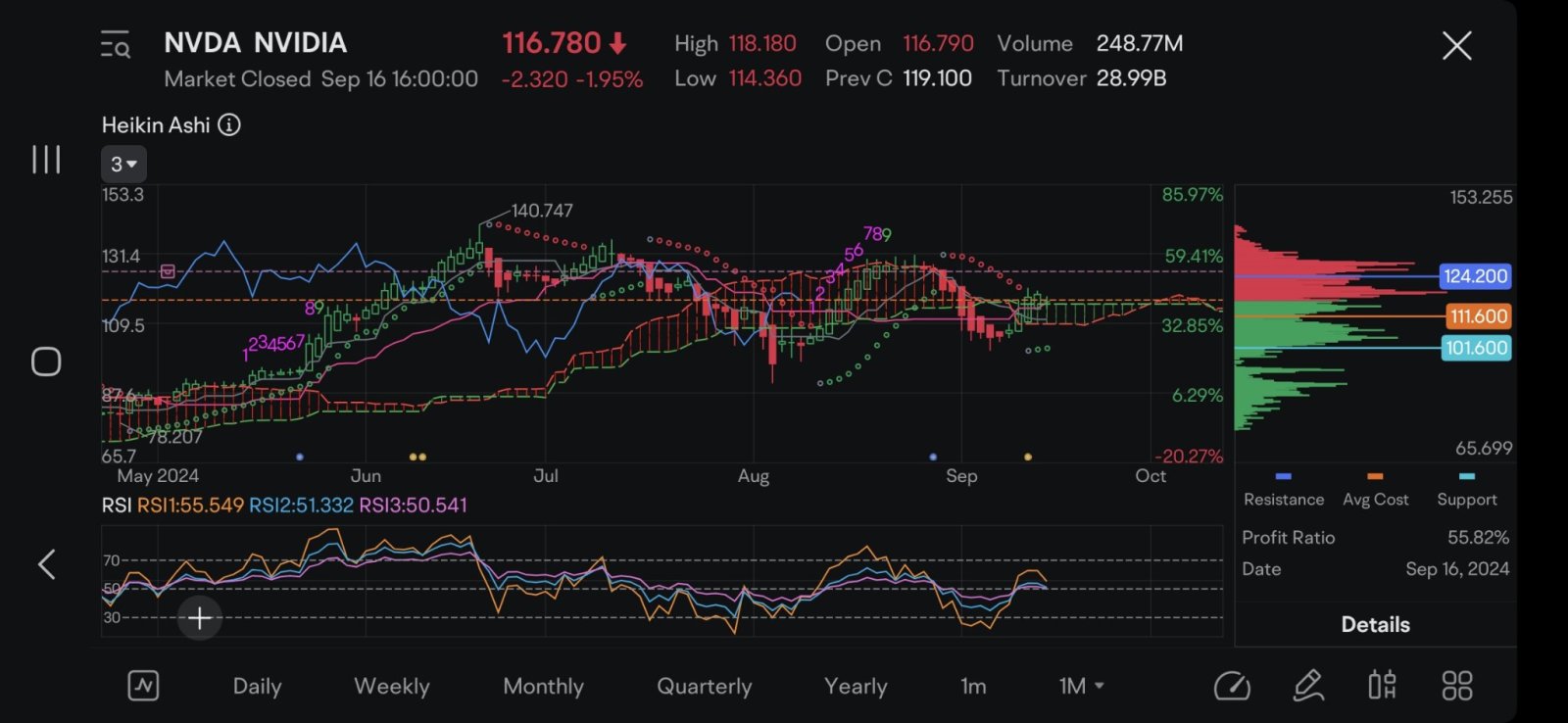Add RSI indicator with plus button
This screenshot has width=1568, height=723.
[x=199, y=618]
